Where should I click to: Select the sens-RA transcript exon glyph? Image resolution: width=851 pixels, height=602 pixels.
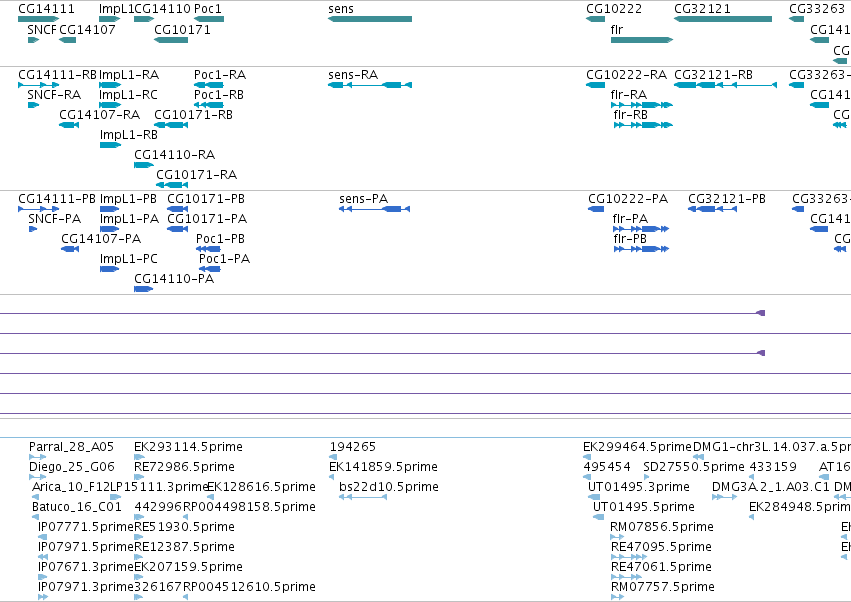pyautogui.click(x=370, y=85)
